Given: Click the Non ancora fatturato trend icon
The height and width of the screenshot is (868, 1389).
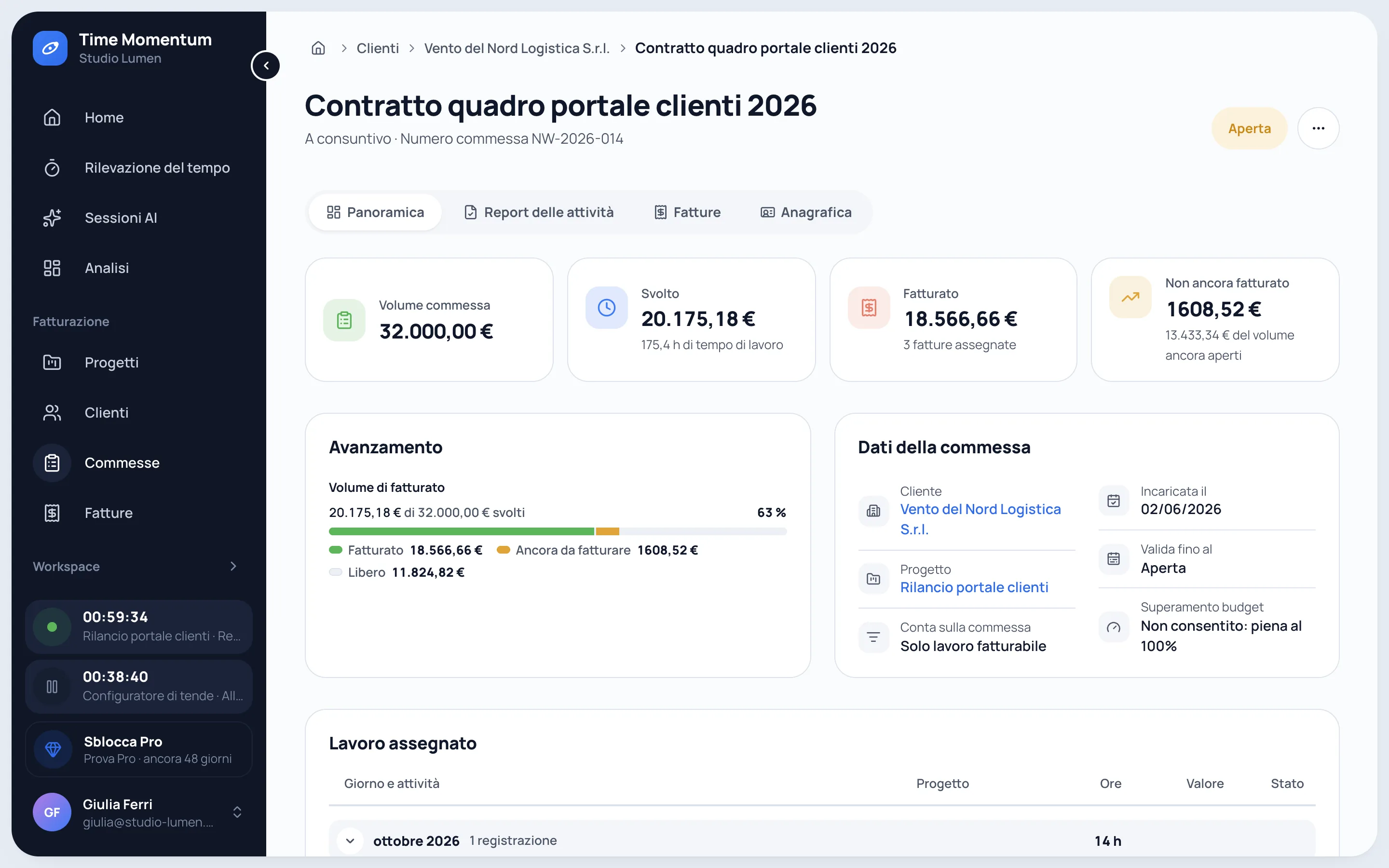Looking at the screenshot, I should [1130, 298].
